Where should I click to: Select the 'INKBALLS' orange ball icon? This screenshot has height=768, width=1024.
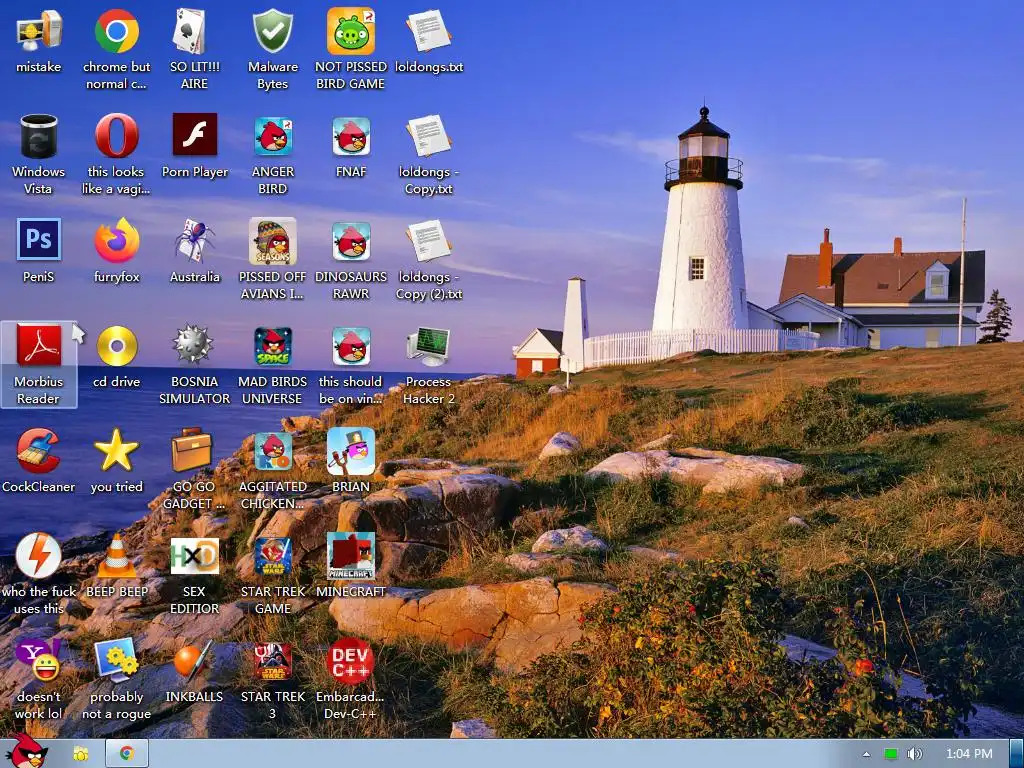tap(194, 660)
